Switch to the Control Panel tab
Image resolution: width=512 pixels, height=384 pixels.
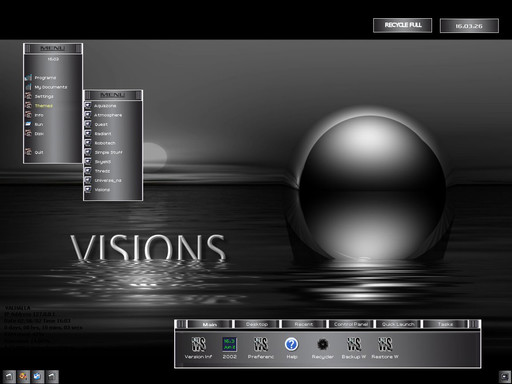351,324
